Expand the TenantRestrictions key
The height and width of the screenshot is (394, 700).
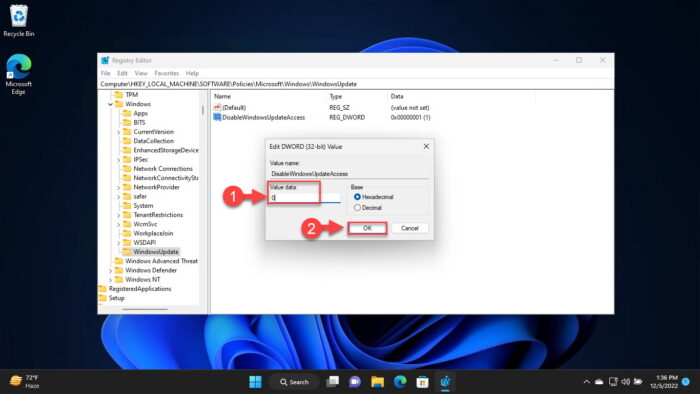pos(118,215)
